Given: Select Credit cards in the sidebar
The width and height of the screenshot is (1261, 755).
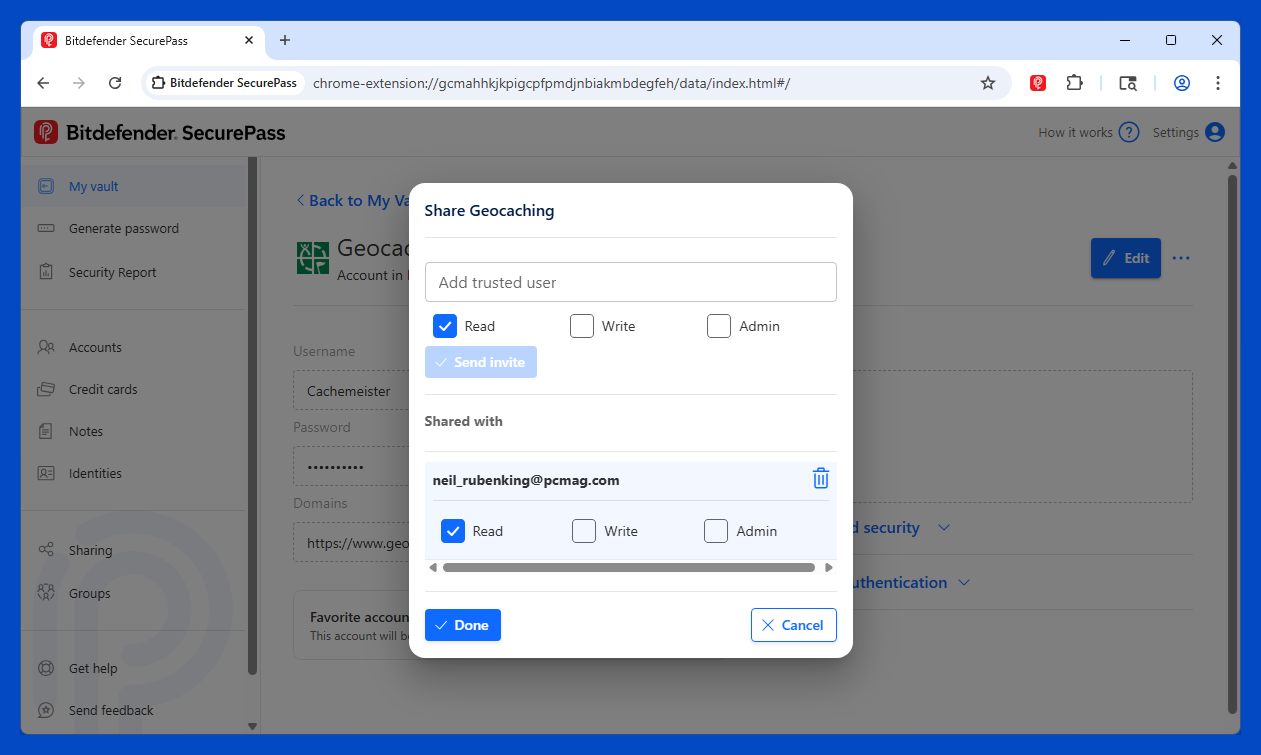Looking at the screenshot, I should 103,389.
